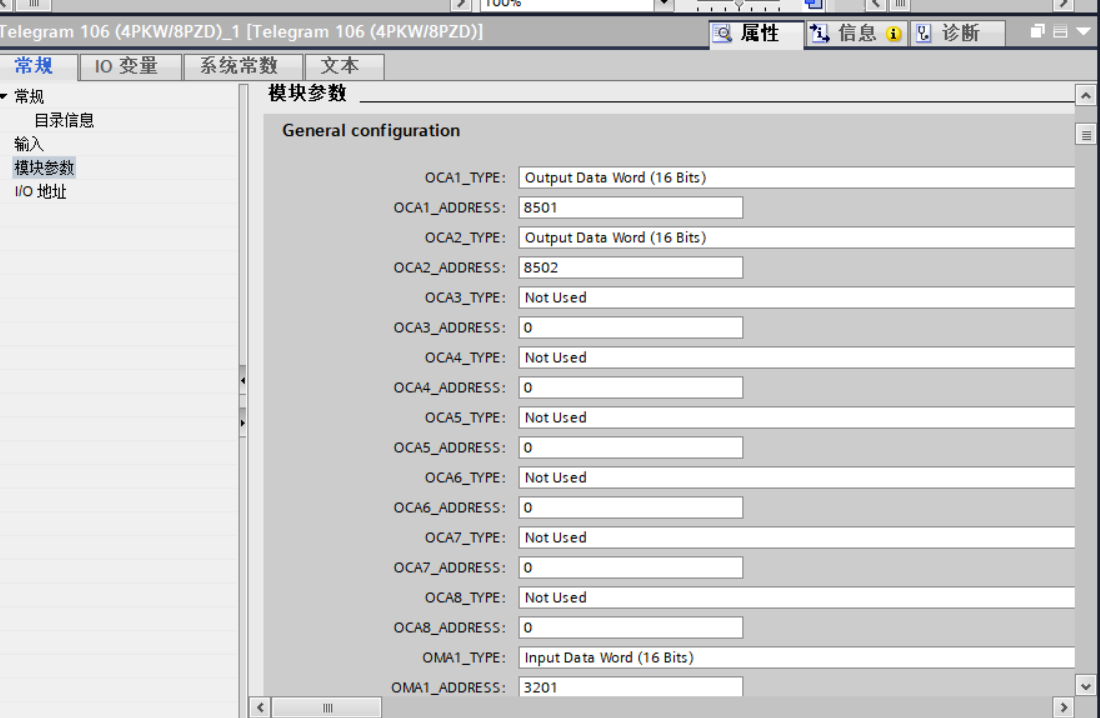Float the inspector window with the undock icon
This screenshot has width=1100, height=718.
(1039, 32)
